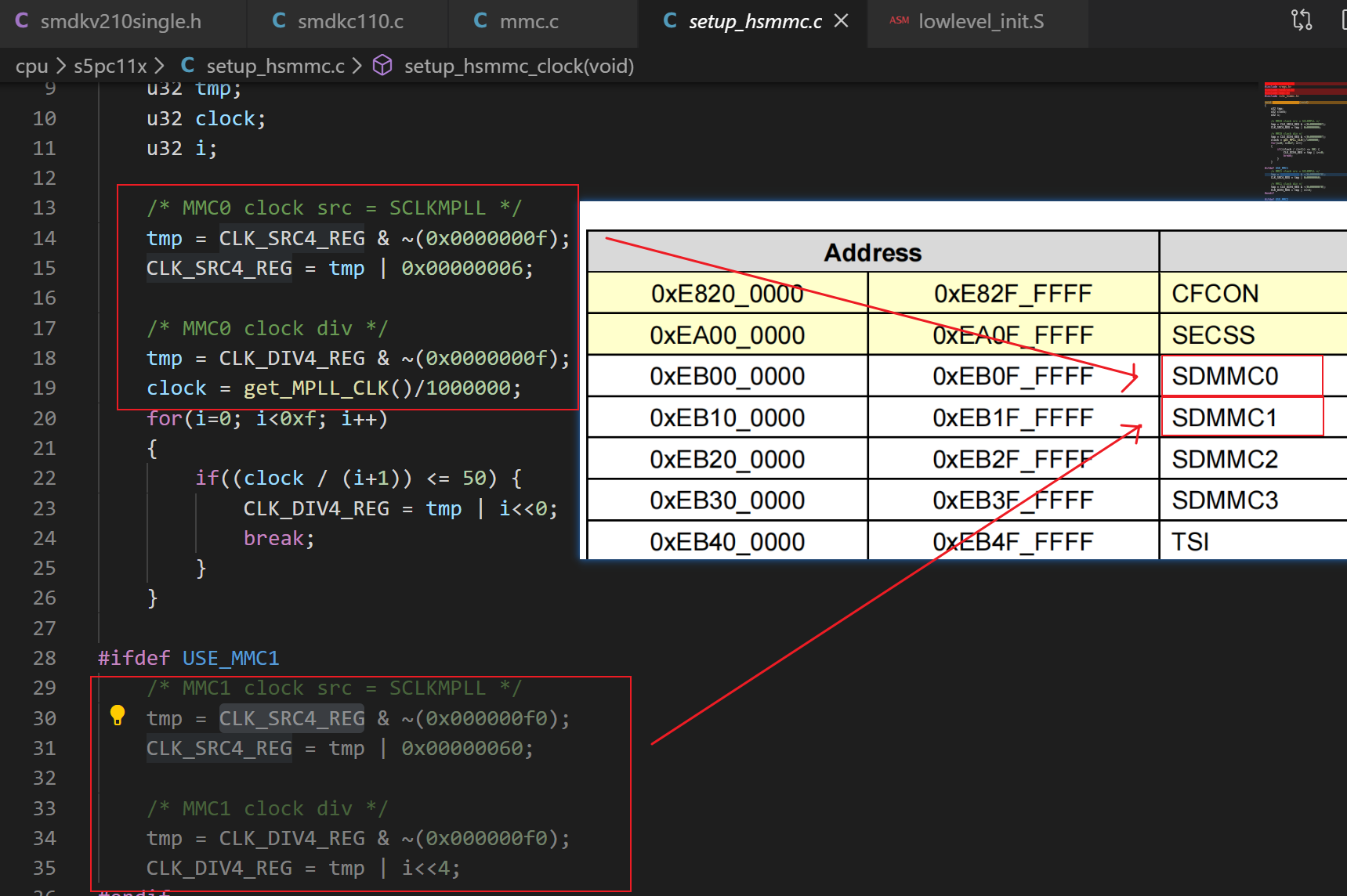Switch to the smdkc110.c tab
1347x896 pixels.
coord(349,21)
